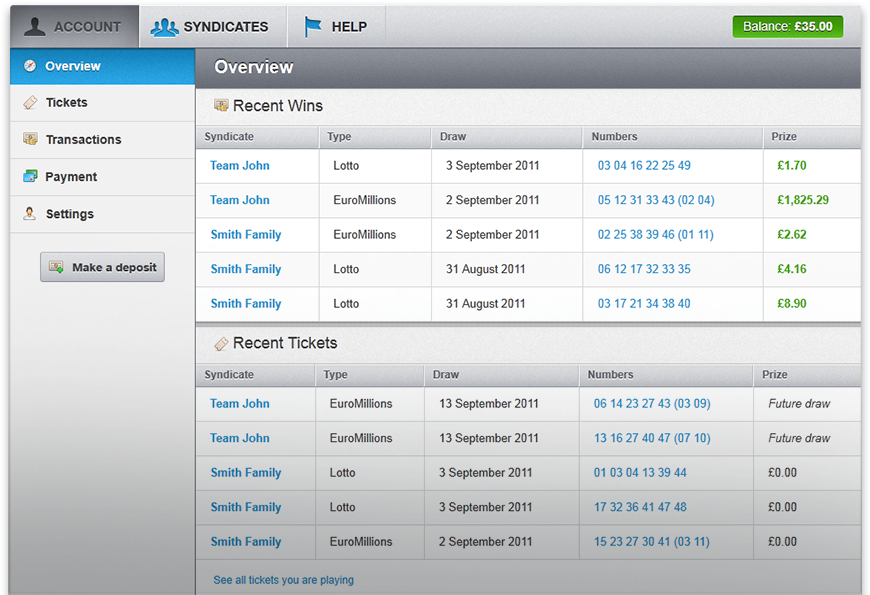870x595 pixels.
Task: Click the Recent Tickets section title
Action: tap(285, 343)
